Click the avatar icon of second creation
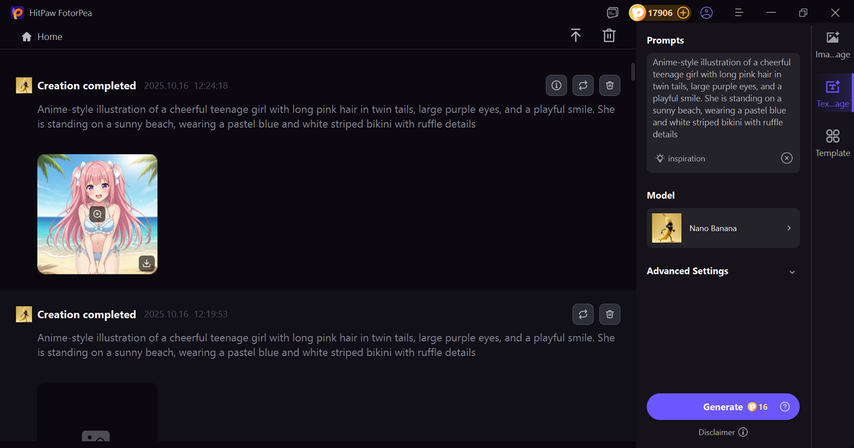Image resolution: width=854 pixels, height=448 pixels. (x=24, y=314)
